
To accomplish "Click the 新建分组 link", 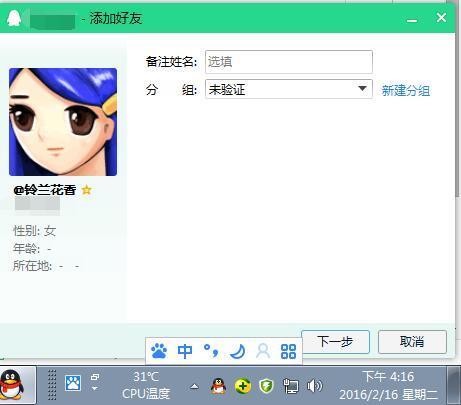I will point(406,90).
